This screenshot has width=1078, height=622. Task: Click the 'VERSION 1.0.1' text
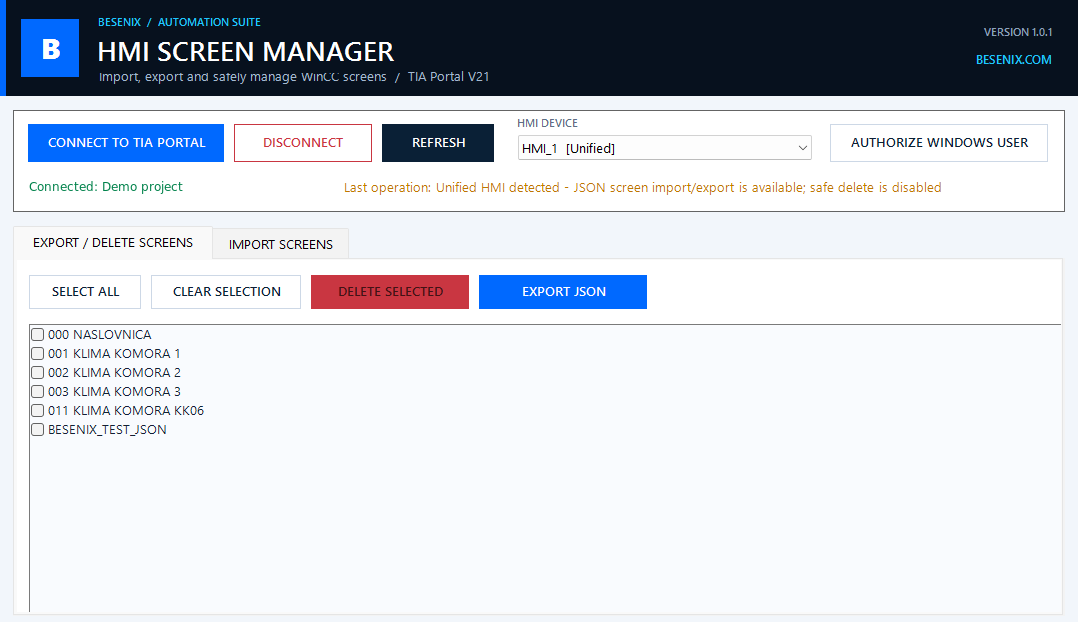click(x=1018, y=32)
